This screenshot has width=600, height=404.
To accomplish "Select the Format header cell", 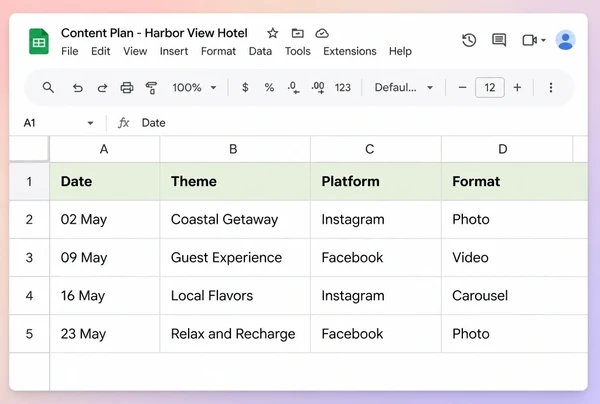I will [x=515, y=181].
